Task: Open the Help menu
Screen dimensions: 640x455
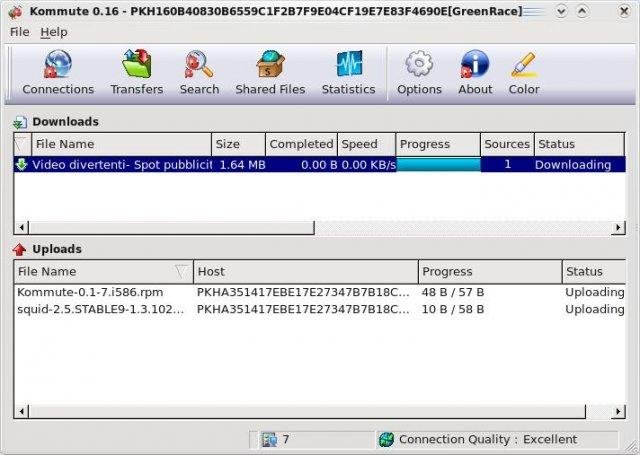Action: click(54, 32)
